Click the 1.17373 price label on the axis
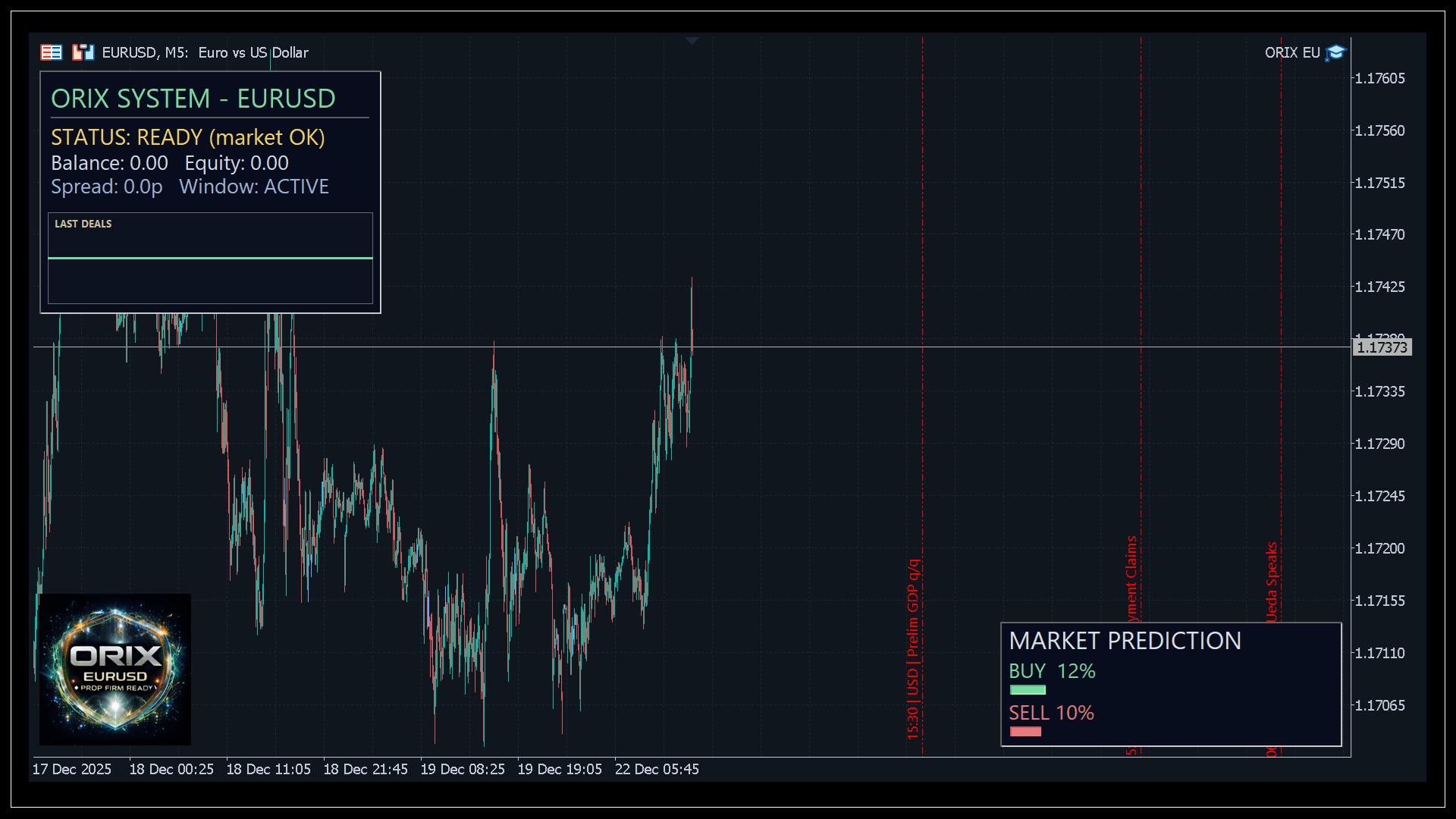This screenshot has width=1456, height=819. [x=1382, y=347]
